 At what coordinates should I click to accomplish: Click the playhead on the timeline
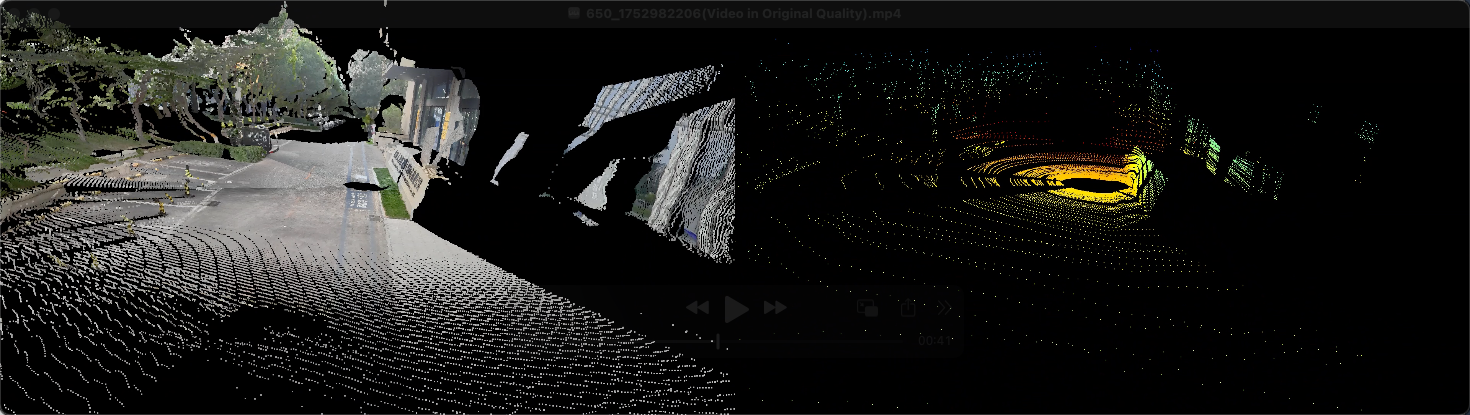[718, 341]
